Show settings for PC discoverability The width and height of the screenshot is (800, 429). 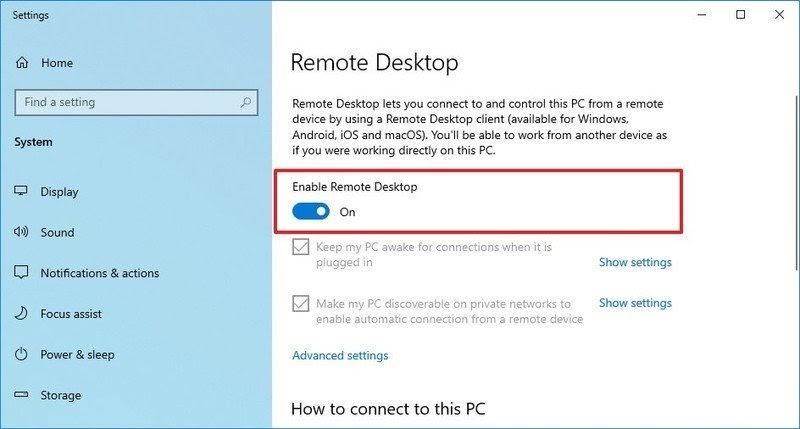(x=635, y=303)
